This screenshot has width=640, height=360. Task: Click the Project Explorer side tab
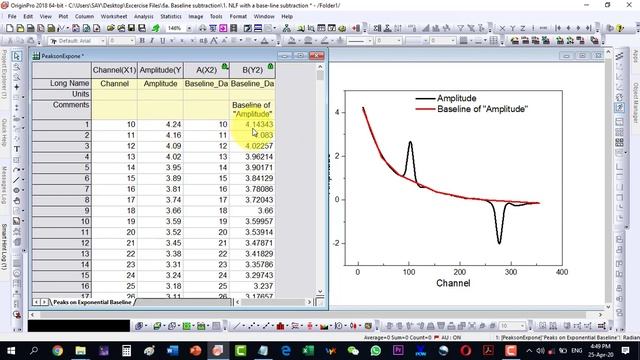(x=4, y=74)
